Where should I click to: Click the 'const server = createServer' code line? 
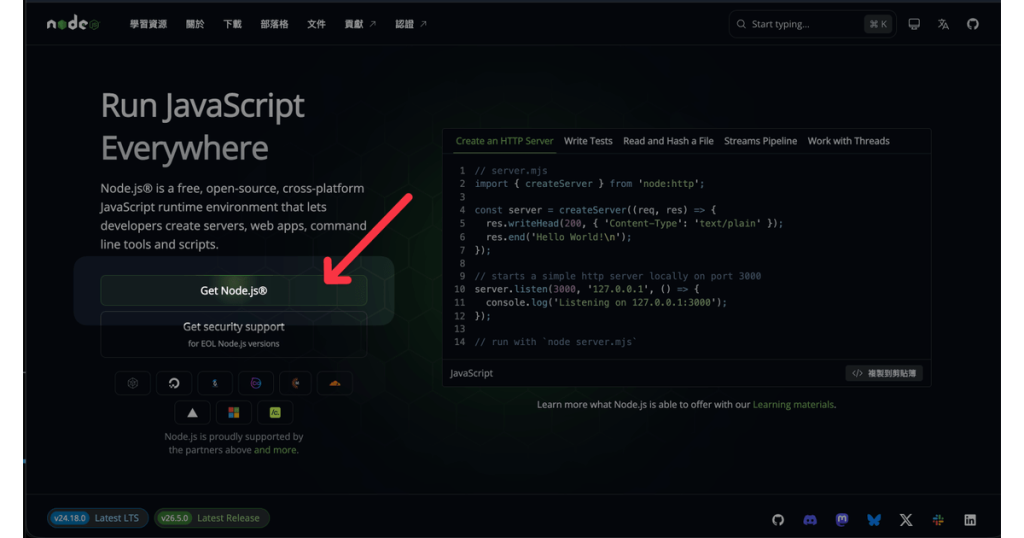click(595, 210)
